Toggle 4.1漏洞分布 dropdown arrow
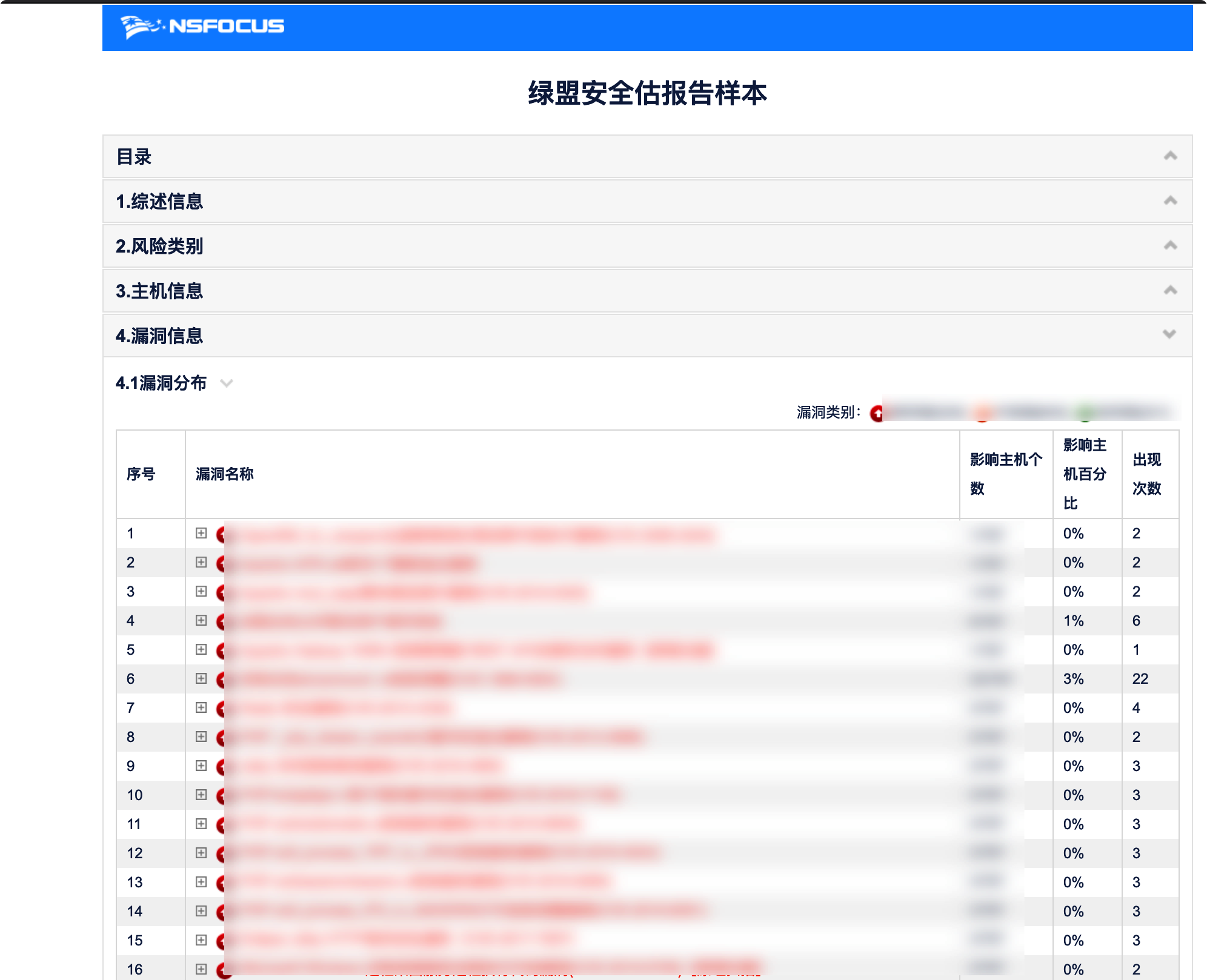Viewport: 1207px width, 980px height. 227,383
